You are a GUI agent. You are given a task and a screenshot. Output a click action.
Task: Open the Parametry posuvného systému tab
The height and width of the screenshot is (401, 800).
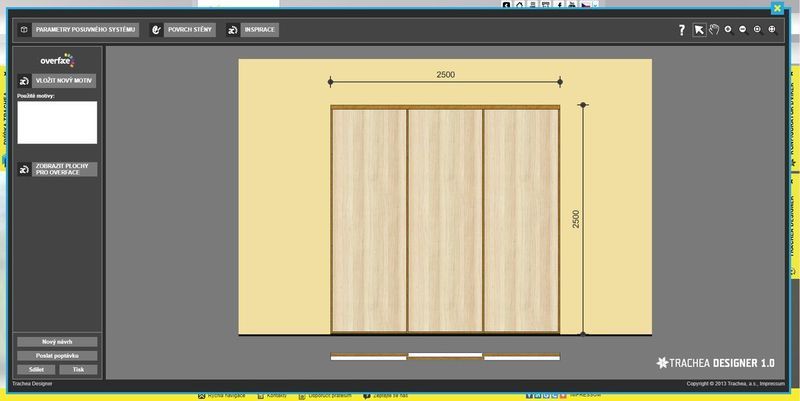coord(77,30)
